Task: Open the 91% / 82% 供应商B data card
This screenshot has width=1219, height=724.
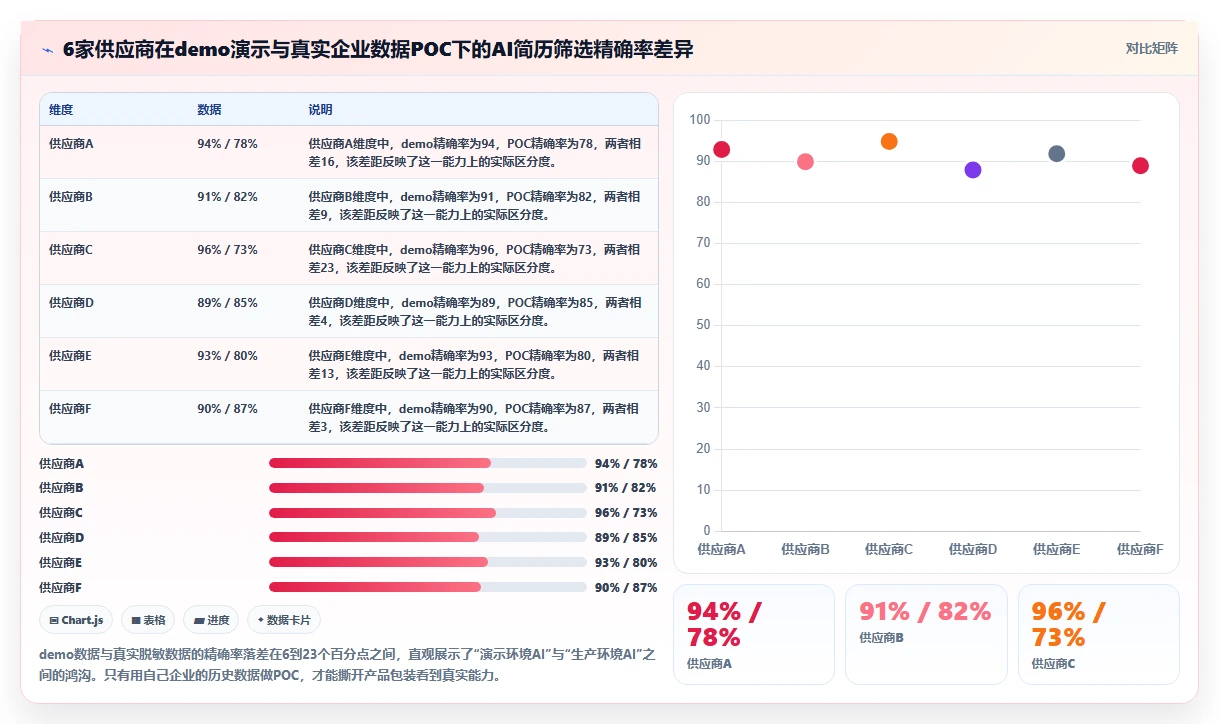Action: [926, 634]
